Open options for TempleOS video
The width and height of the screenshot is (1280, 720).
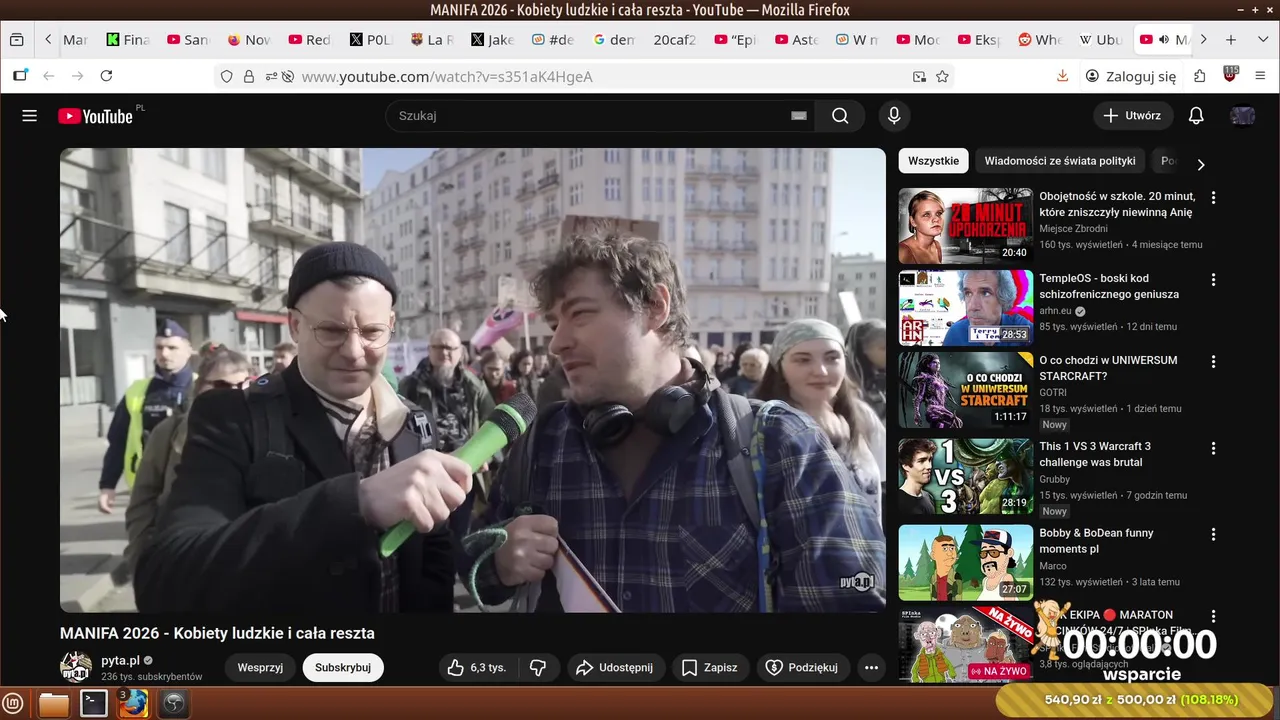[x=1214, y=280]
